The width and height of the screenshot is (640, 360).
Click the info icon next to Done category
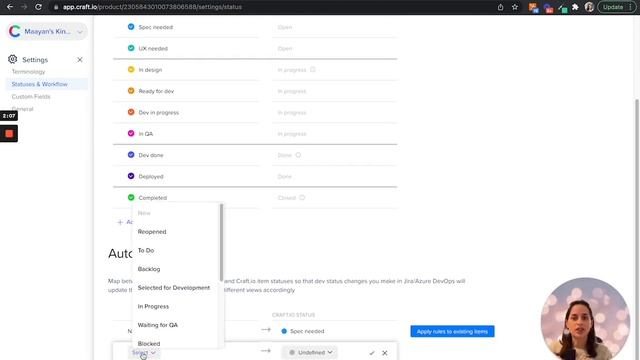298,155
